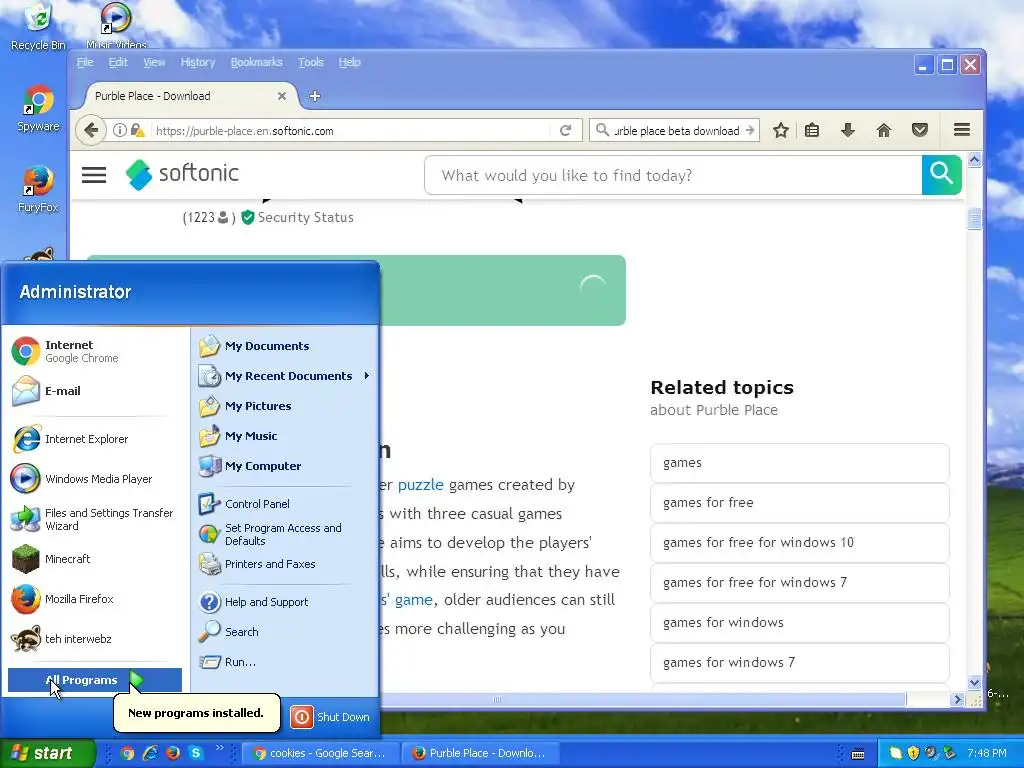
Task: Expand My Recent Documents submenu
Action: (285, 376)
